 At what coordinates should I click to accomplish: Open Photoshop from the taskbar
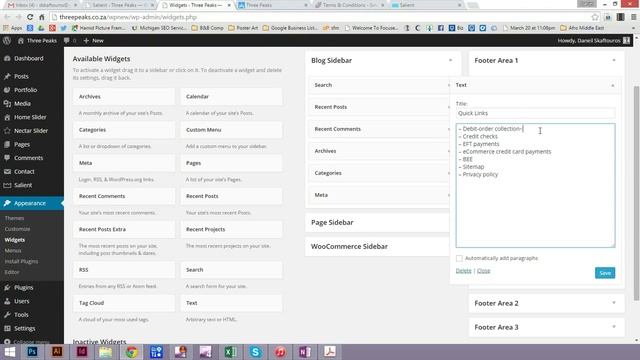pyautogui.click(x=32, y=351)
